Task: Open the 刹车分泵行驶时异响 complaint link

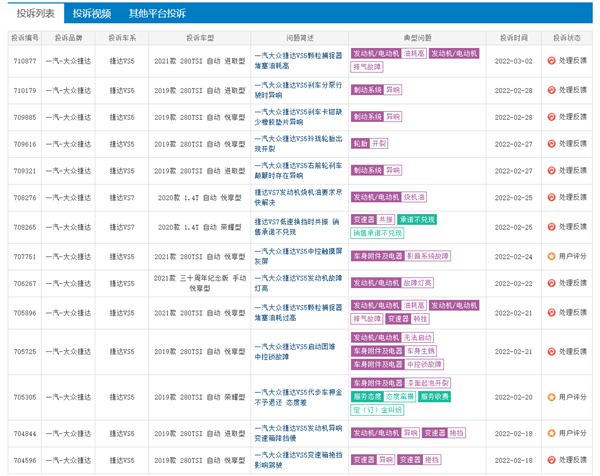Action: click(x=298, y=90)
